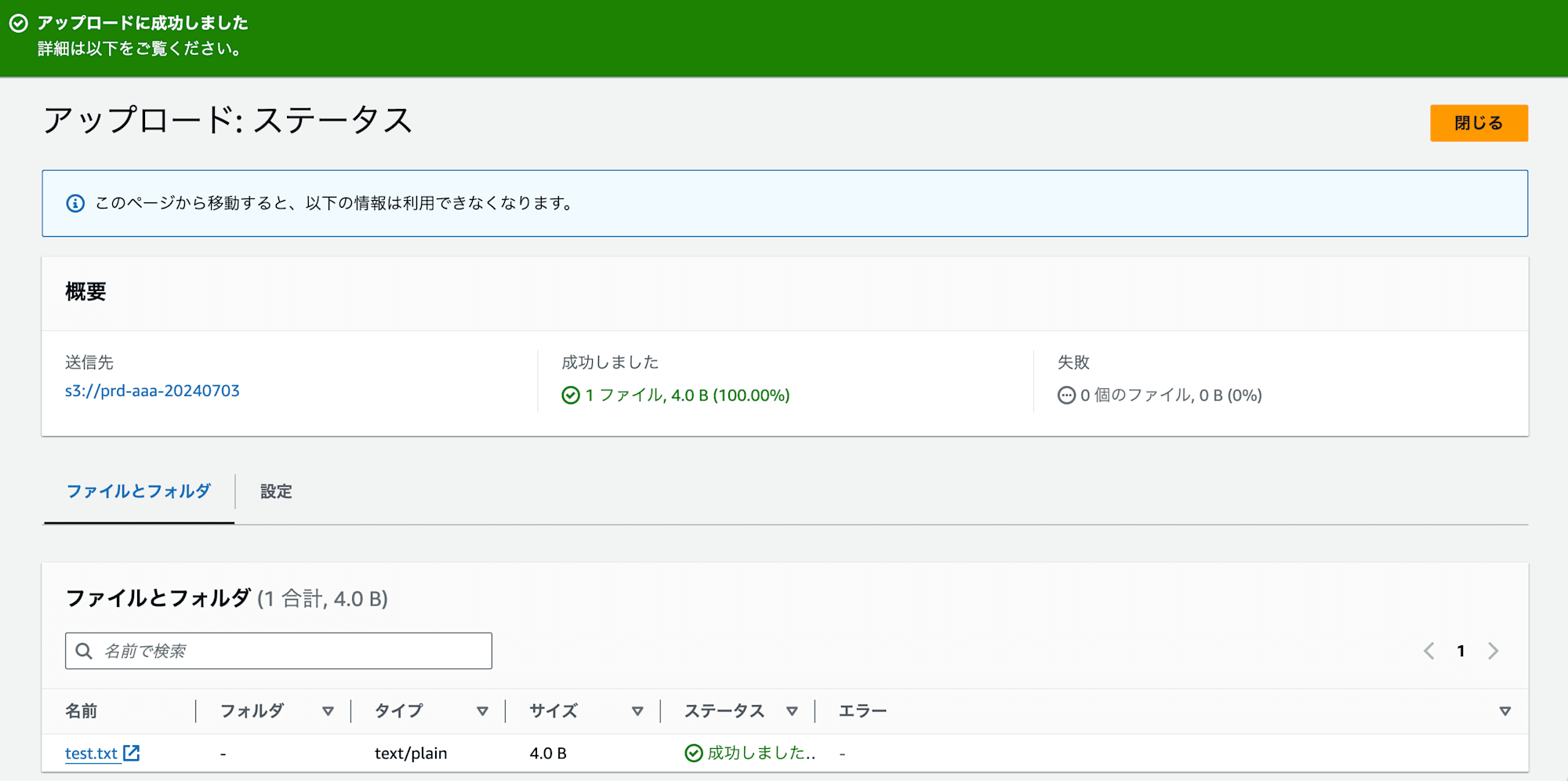
Task: Sort by ステータス column arrow
Action: [x=792, y=711]
